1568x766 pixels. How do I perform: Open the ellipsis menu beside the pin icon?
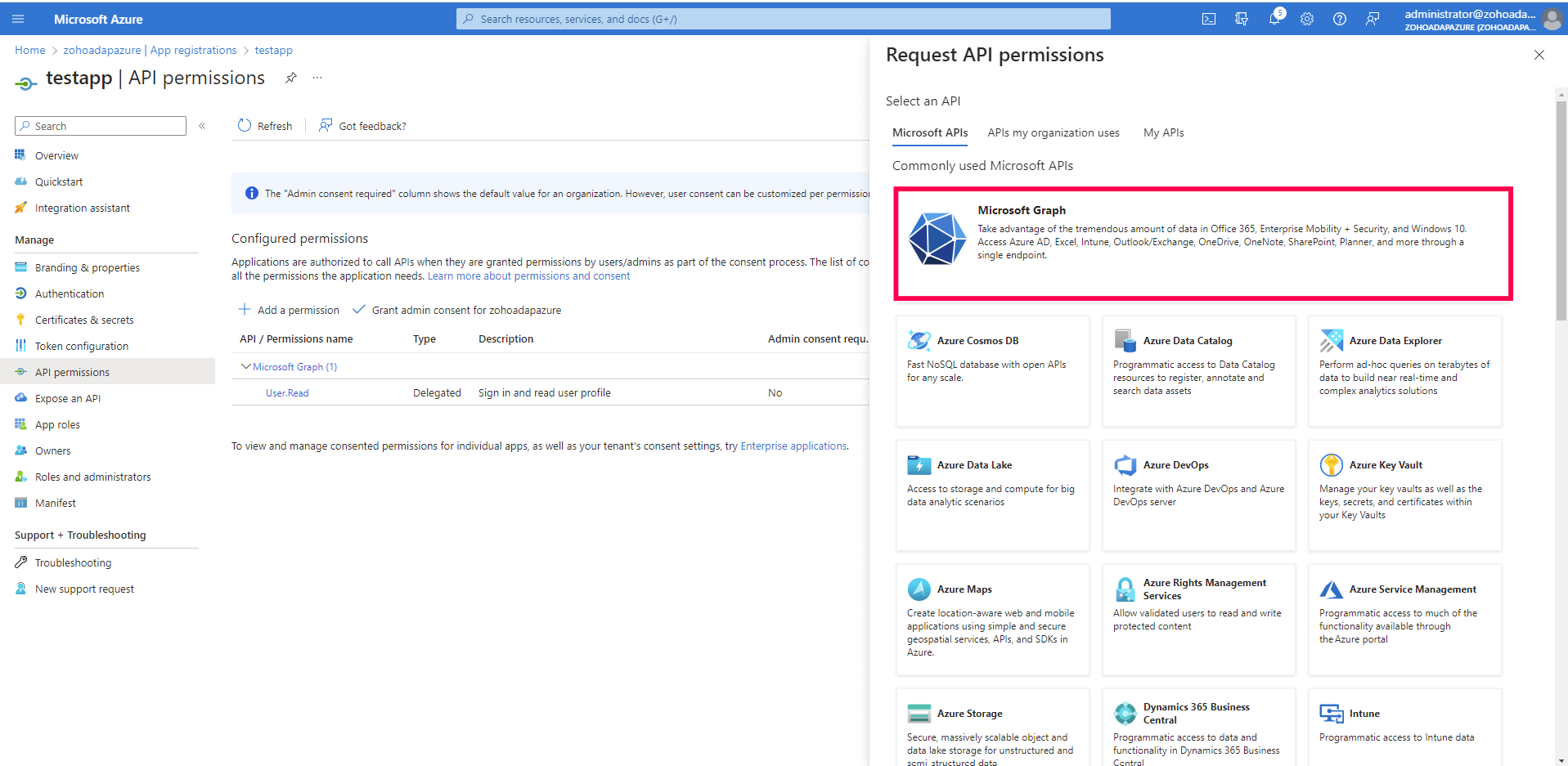click(317, 78)
